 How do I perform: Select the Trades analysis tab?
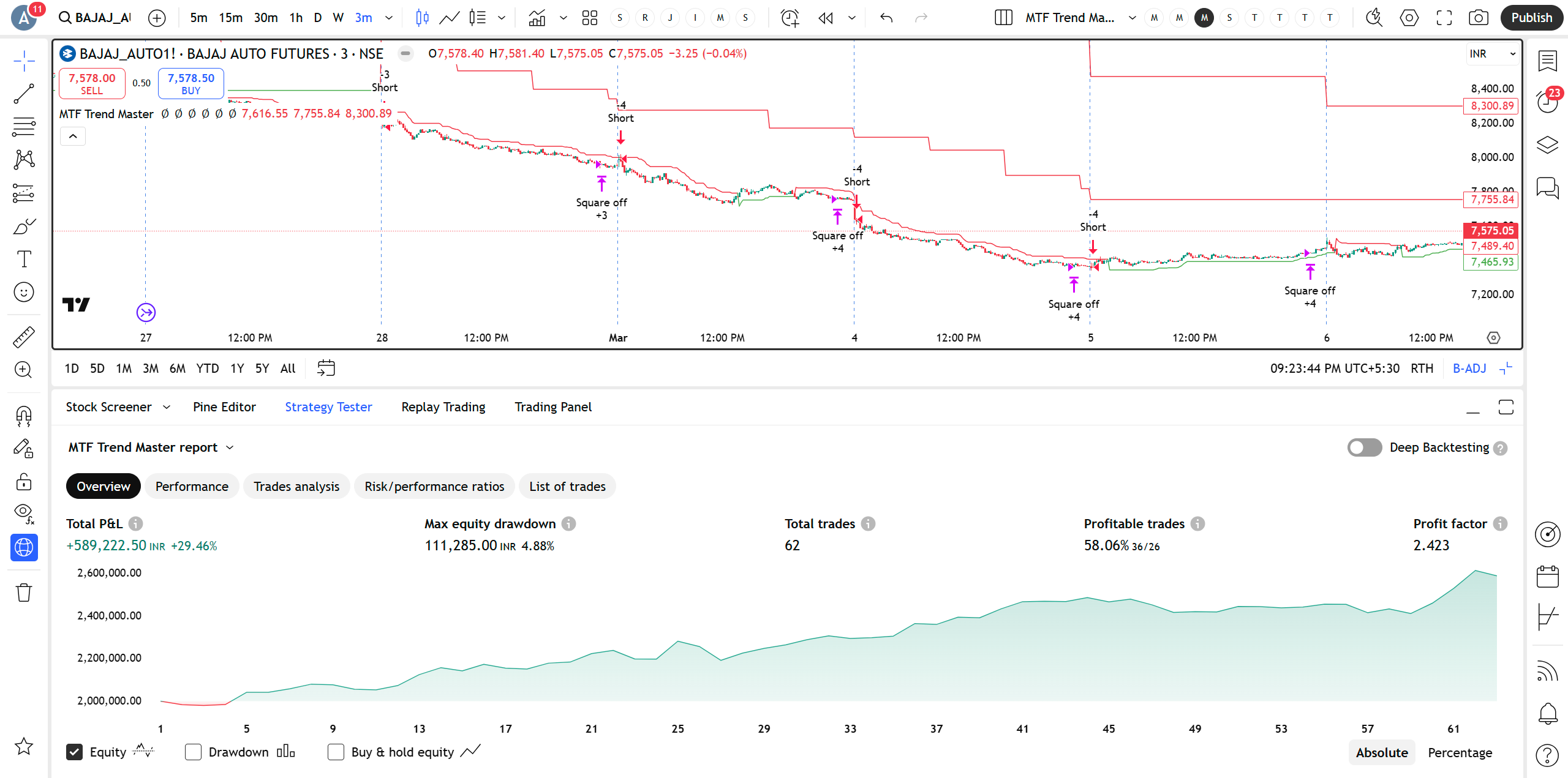[x=296, y=486]
